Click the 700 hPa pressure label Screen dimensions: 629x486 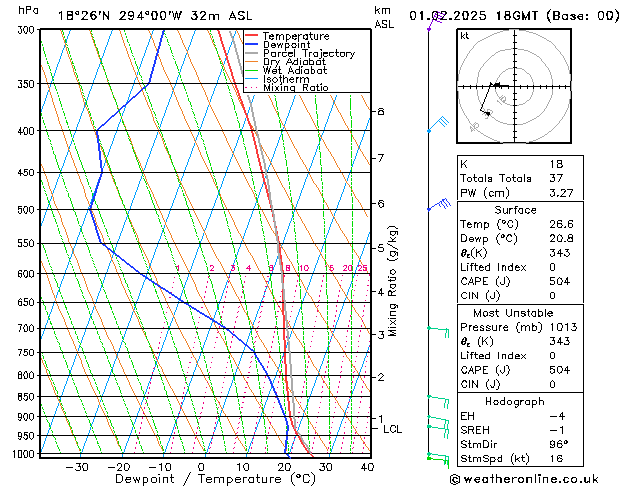pyautogui.click(x=28, y=328)
